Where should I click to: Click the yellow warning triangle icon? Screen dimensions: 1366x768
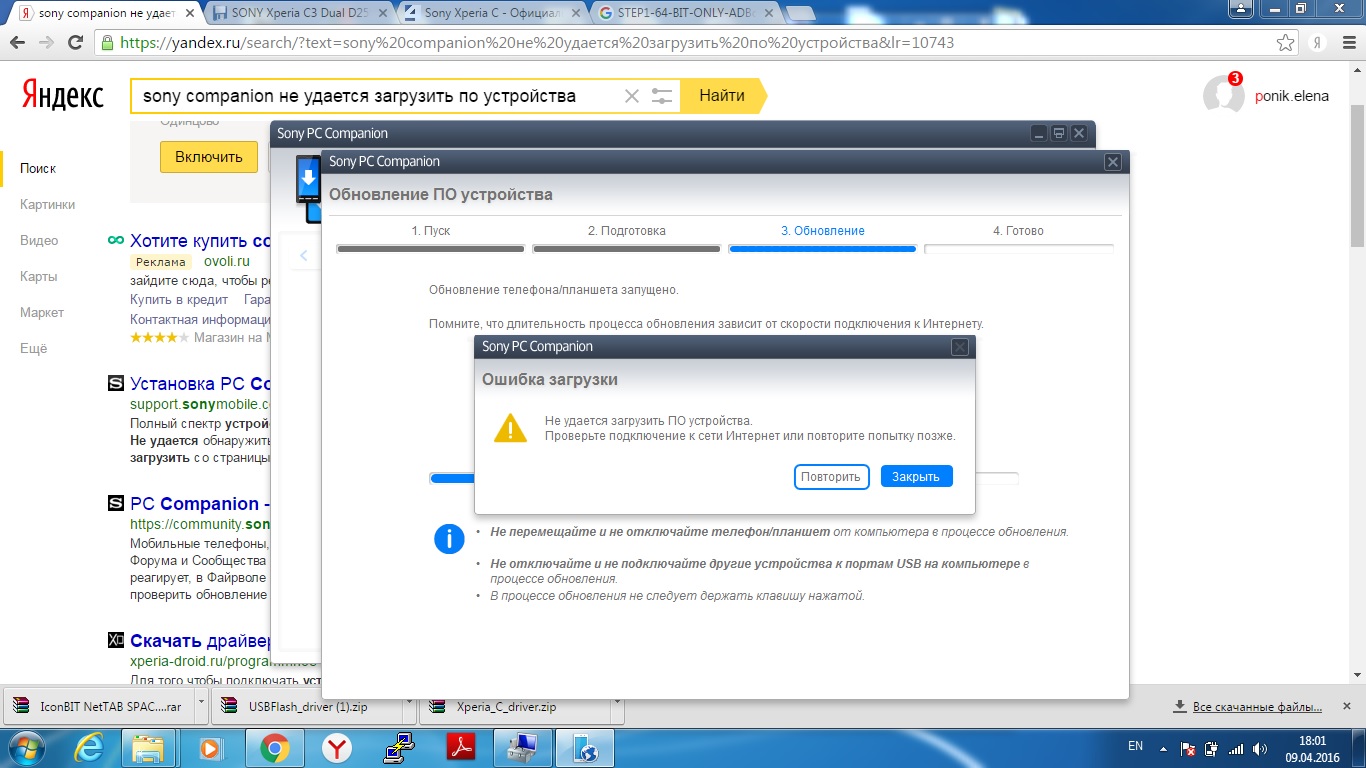point(510,428)
